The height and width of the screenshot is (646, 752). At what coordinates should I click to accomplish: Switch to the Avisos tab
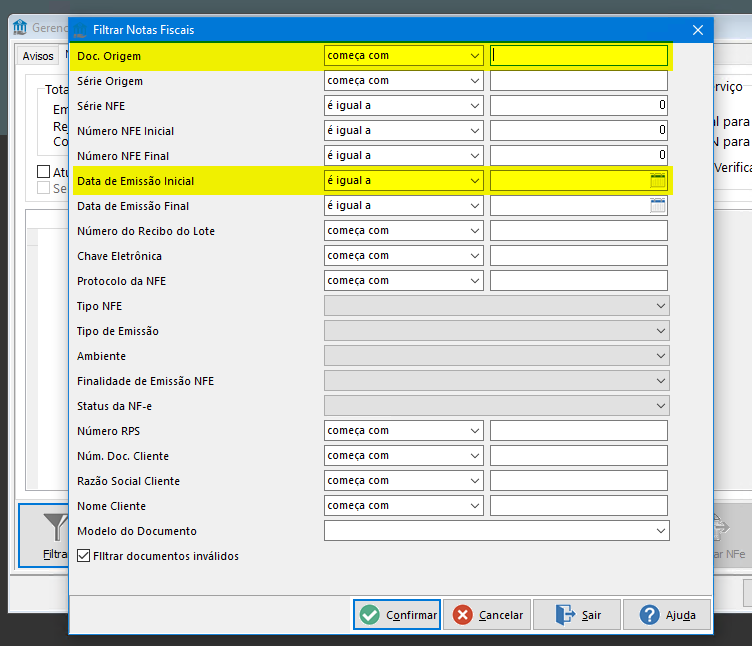pos(38,56)
